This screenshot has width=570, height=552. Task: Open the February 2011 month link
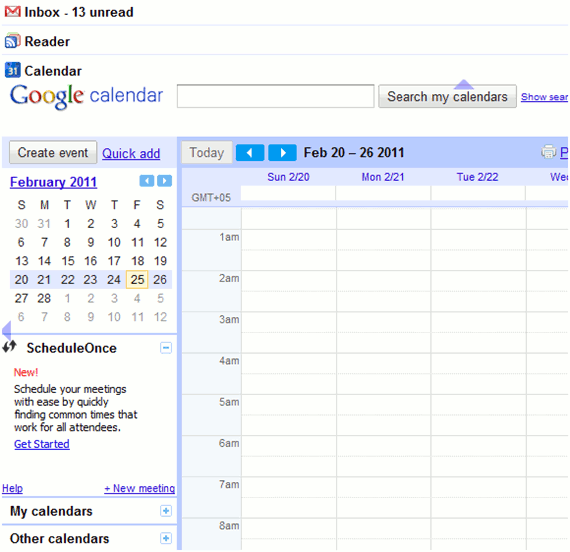tap(53, 182)
